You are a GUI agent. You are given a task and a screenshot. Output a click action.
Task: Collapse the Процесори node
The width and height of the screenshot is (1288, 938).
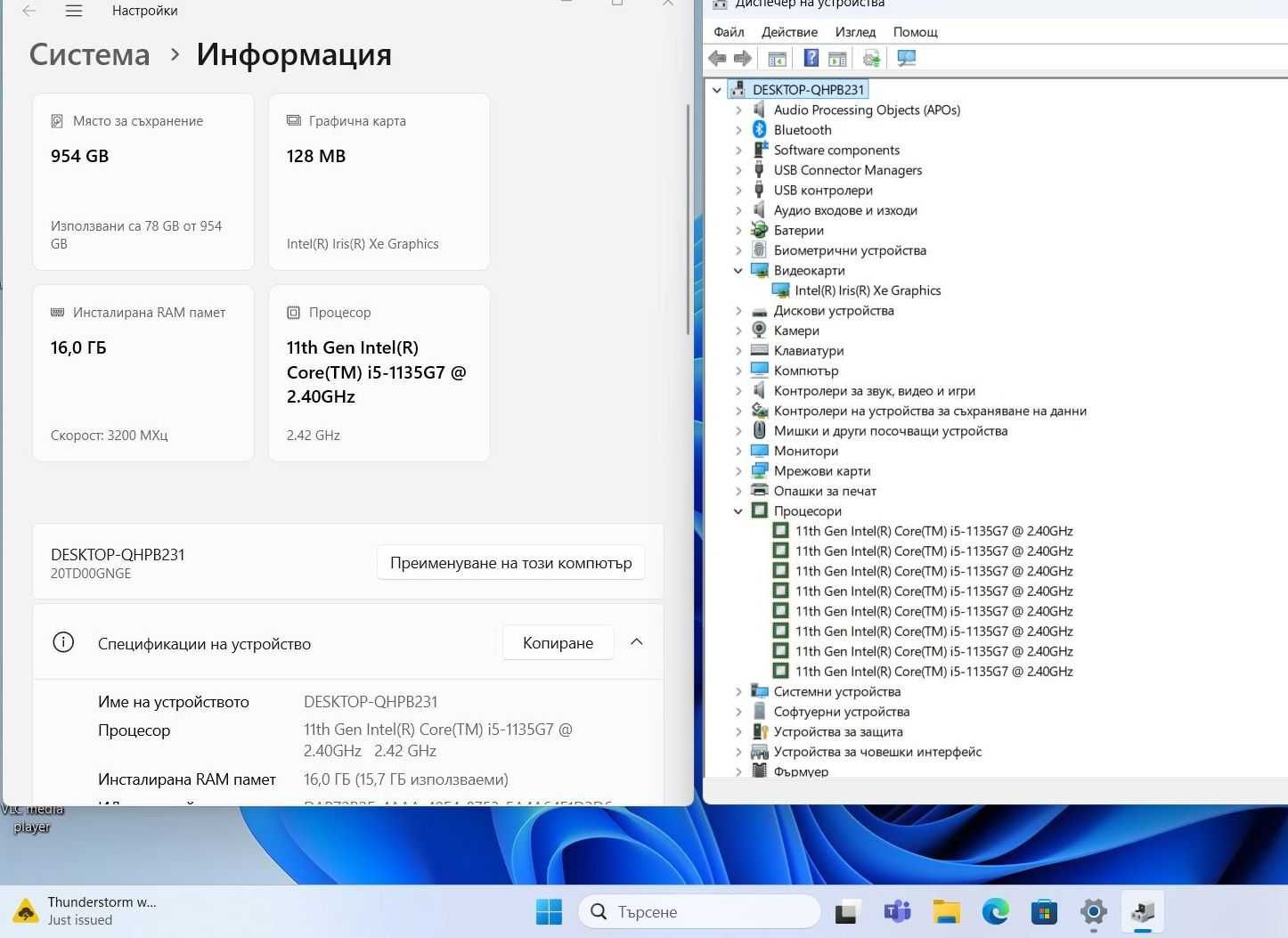[x=738, y=511]
